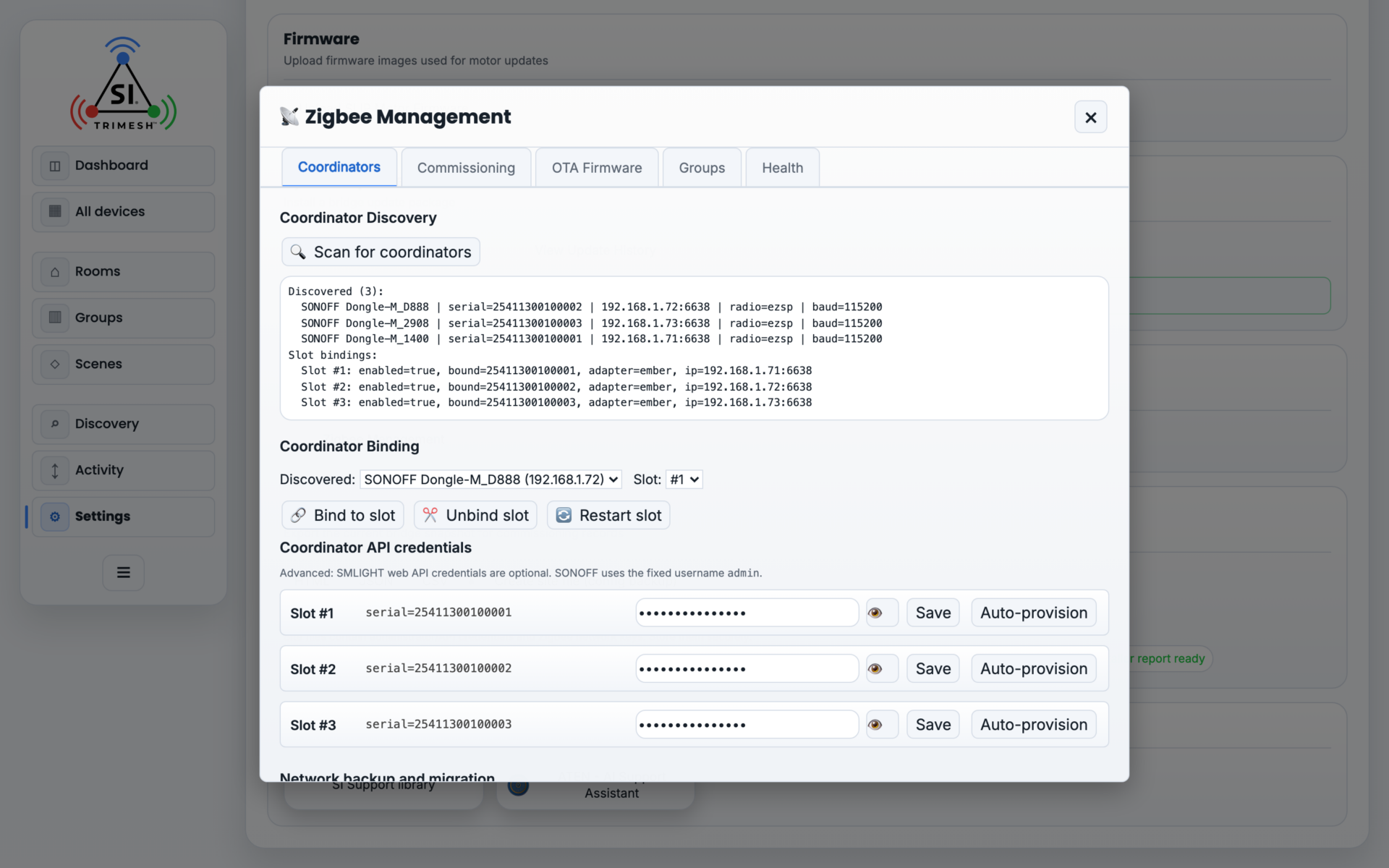Viewport: 1389px width, 868px height.
Task: Click the TriMesh SI logo
Action: (x=123, y=84)
